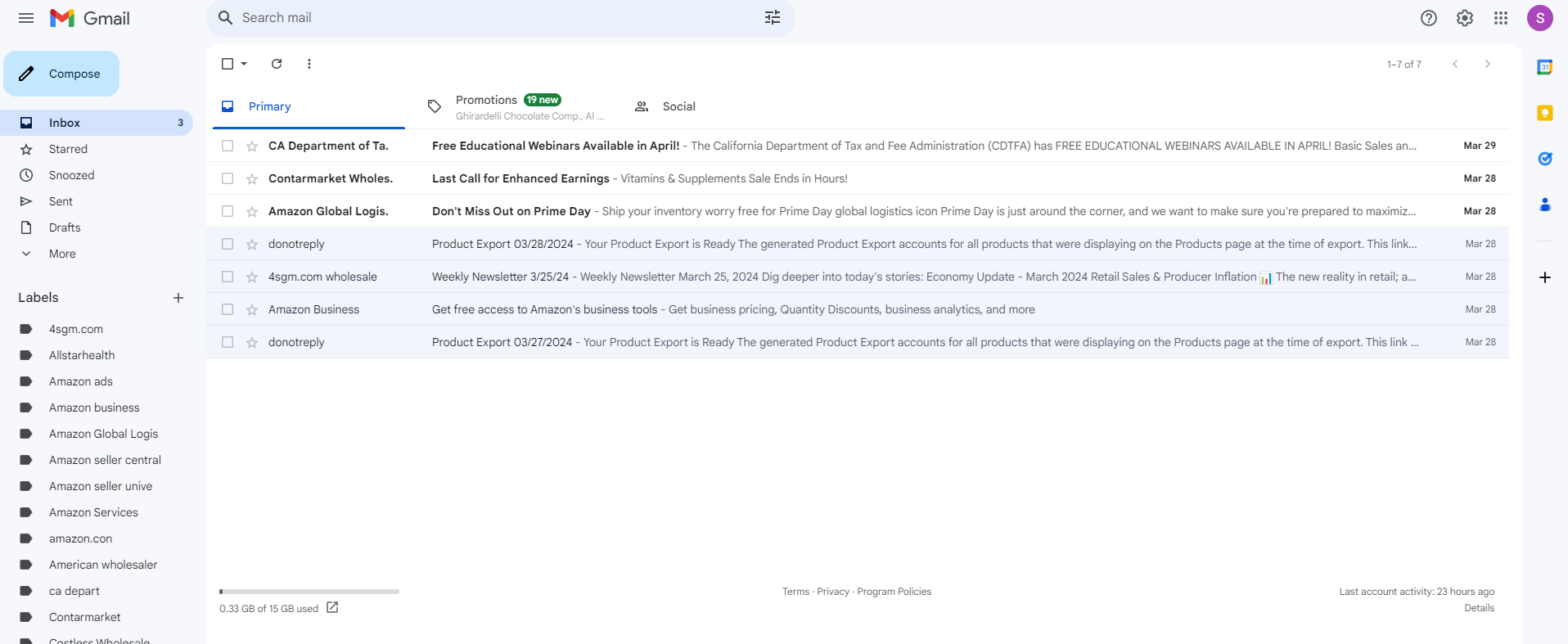
Task: Open the Terms link
Action: (x=795, y=592)
